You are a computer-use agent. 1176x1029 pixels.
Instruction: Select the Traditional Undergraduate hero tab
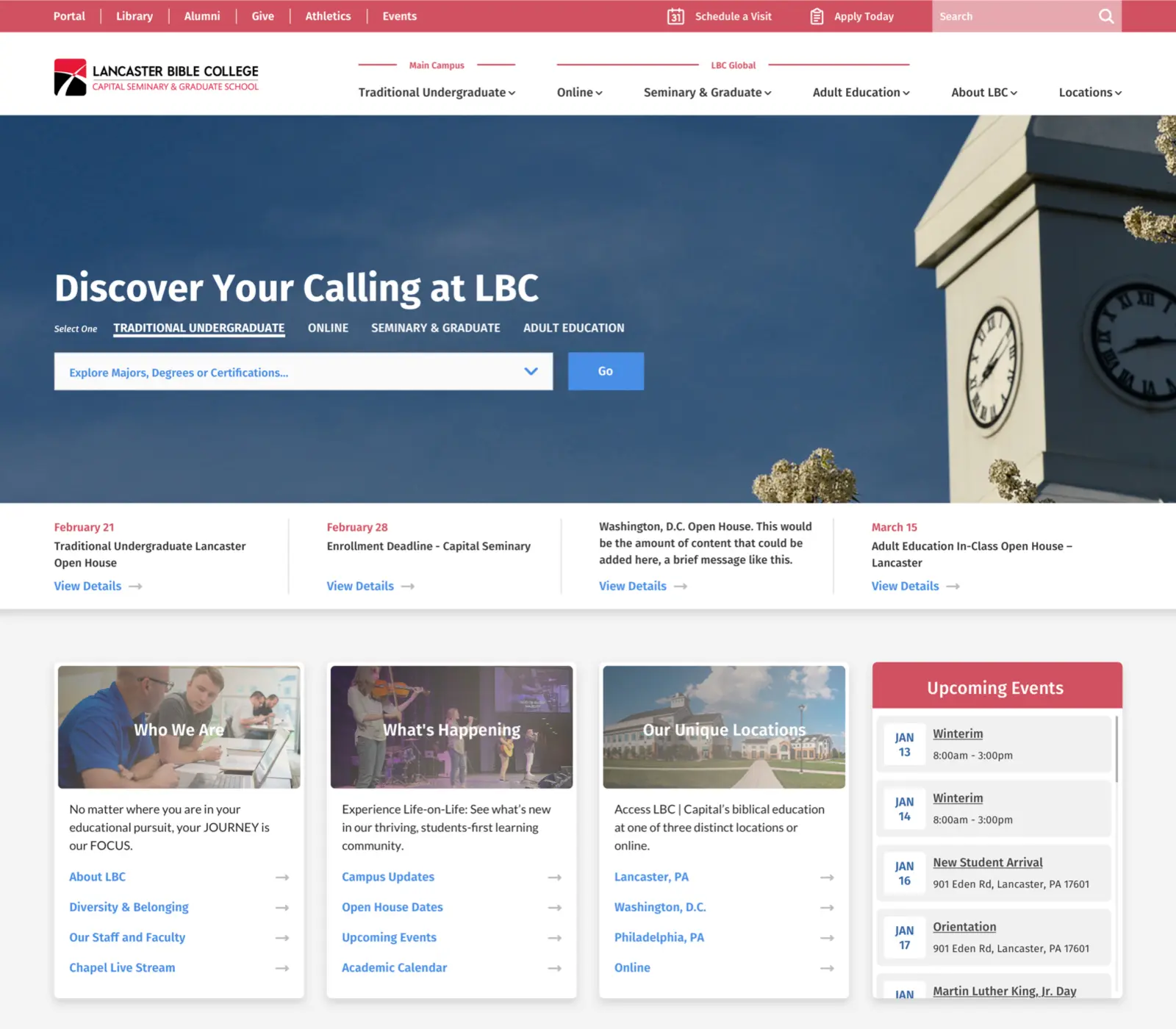tap(198, 329)
